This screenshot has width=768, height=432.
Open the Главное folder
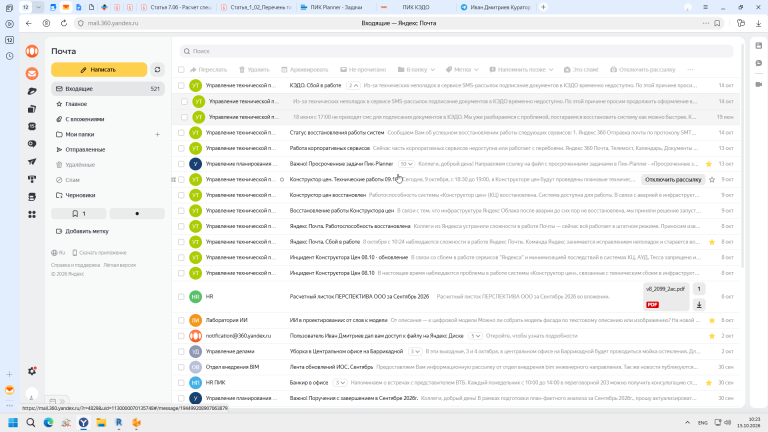point(76,104)
